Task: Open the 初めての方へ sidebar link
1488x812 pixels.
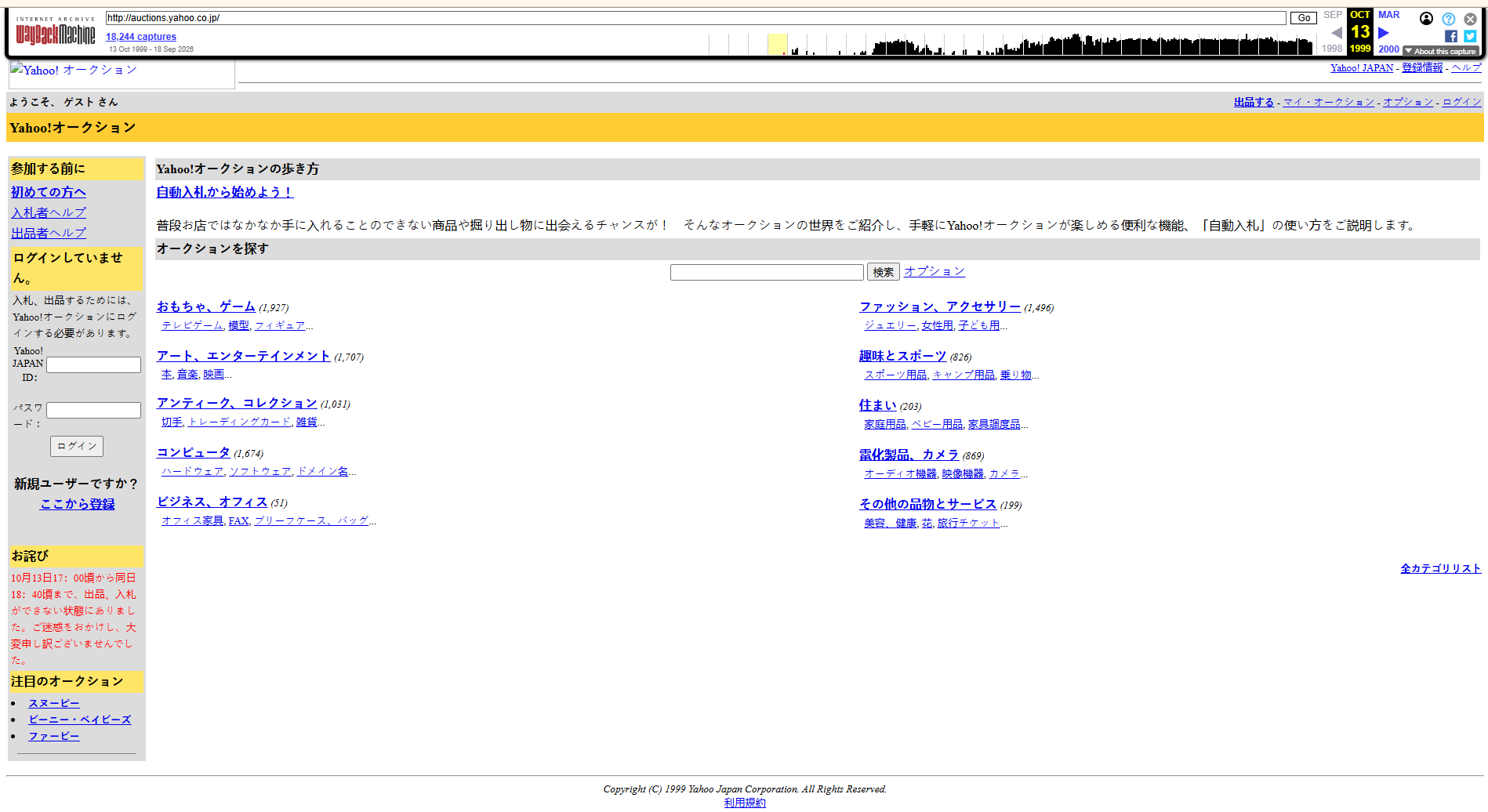Action: pos(49,192)
